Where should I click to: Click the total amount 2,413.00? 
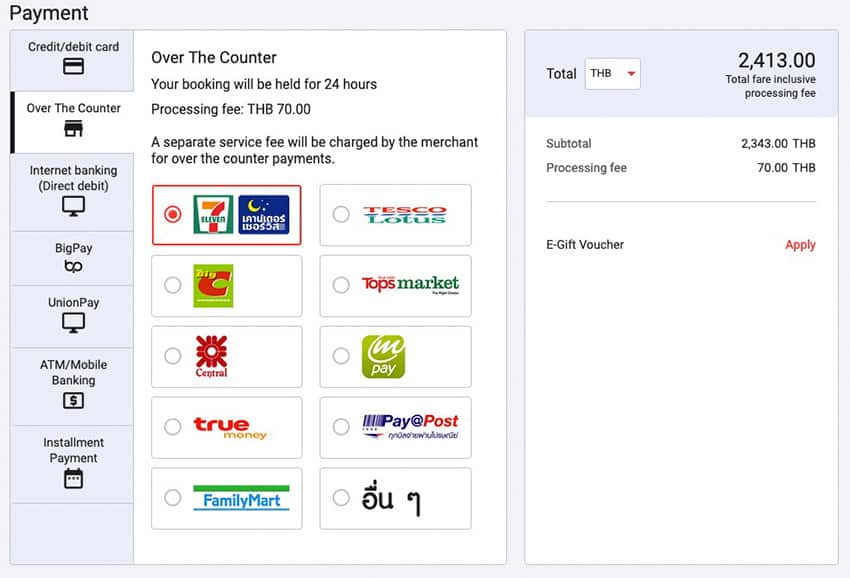776,60
